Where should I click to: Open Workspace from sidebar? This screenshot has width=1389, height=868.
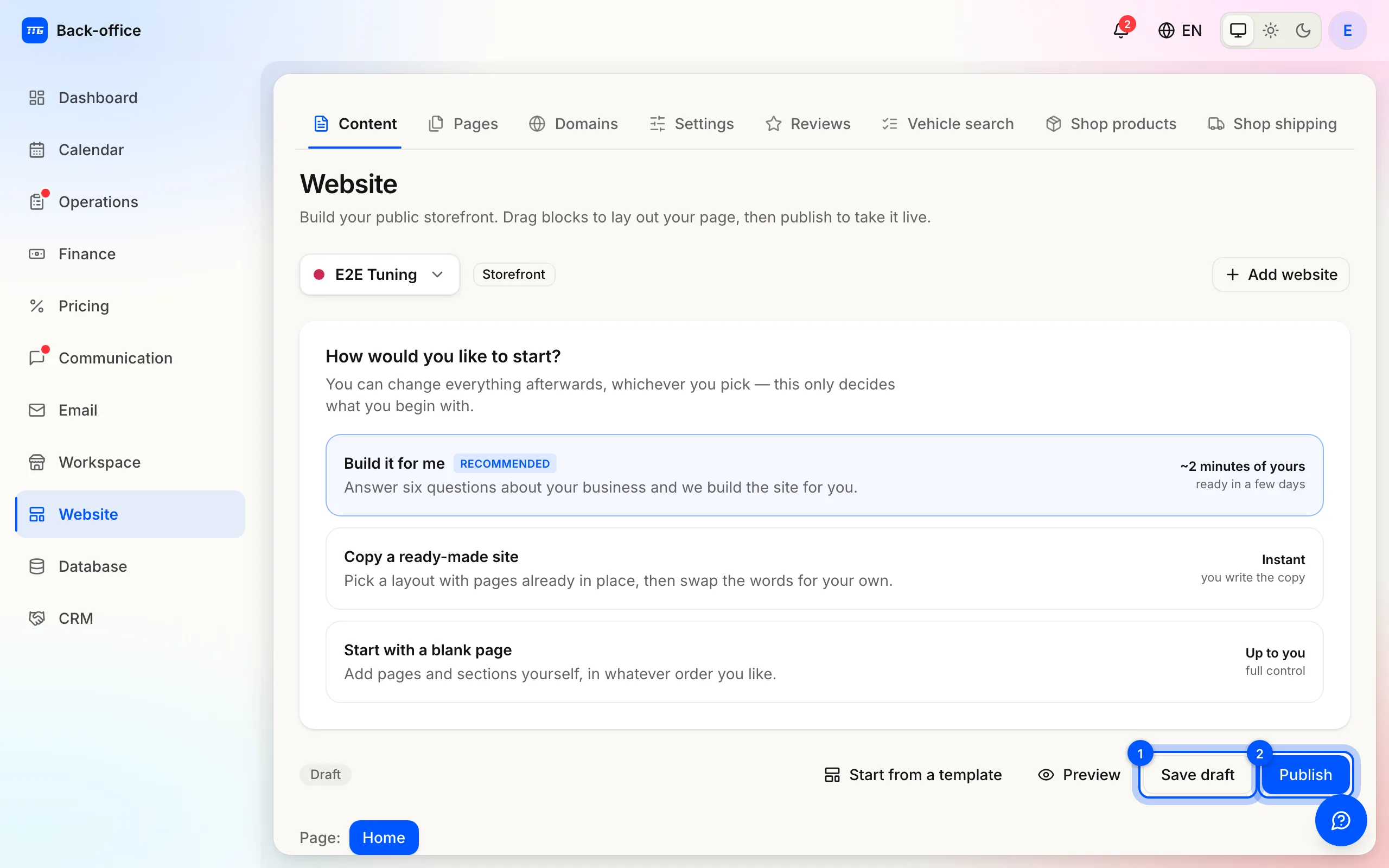coord(130,462)
